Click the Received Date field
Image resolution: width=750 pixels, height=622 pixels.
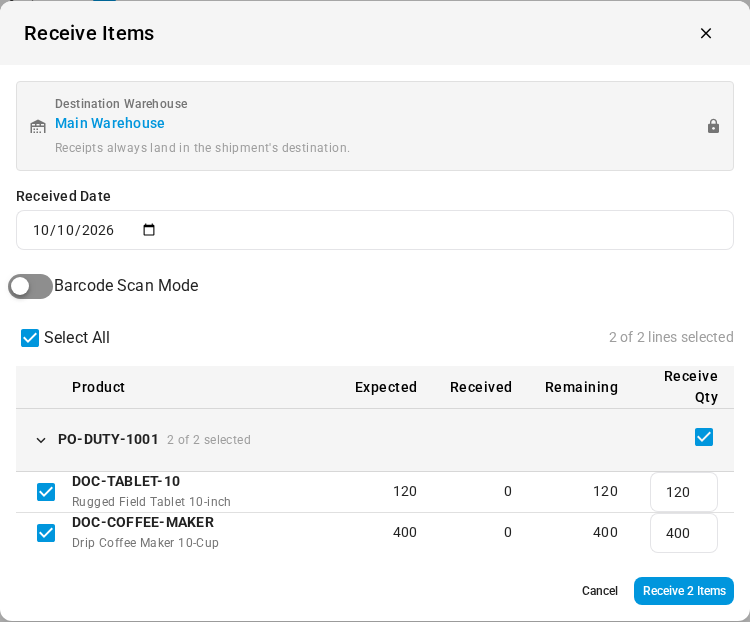[x=375, y=230]
